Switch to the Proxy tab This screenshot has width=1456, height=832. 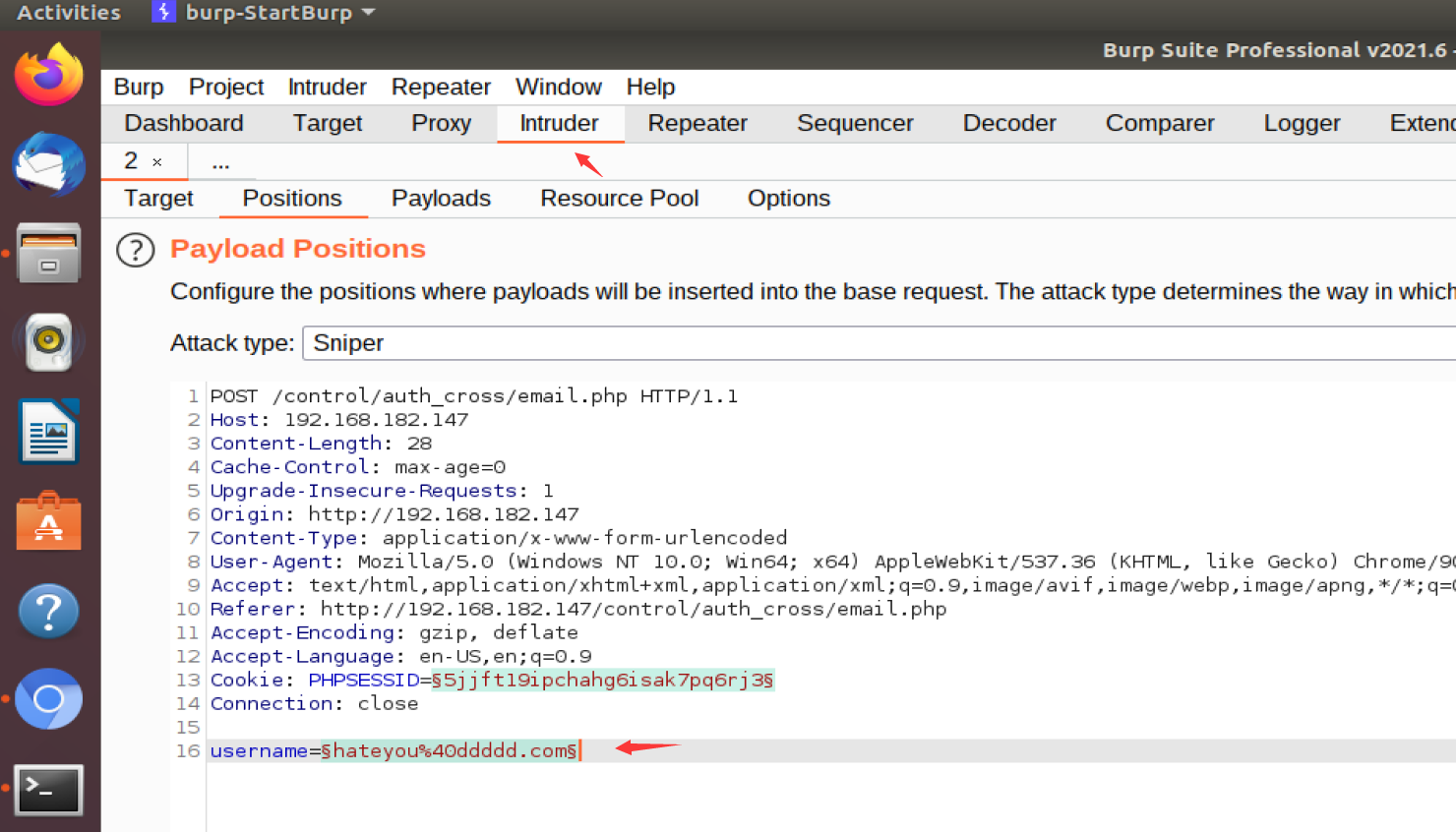click(x=441, y=123)
